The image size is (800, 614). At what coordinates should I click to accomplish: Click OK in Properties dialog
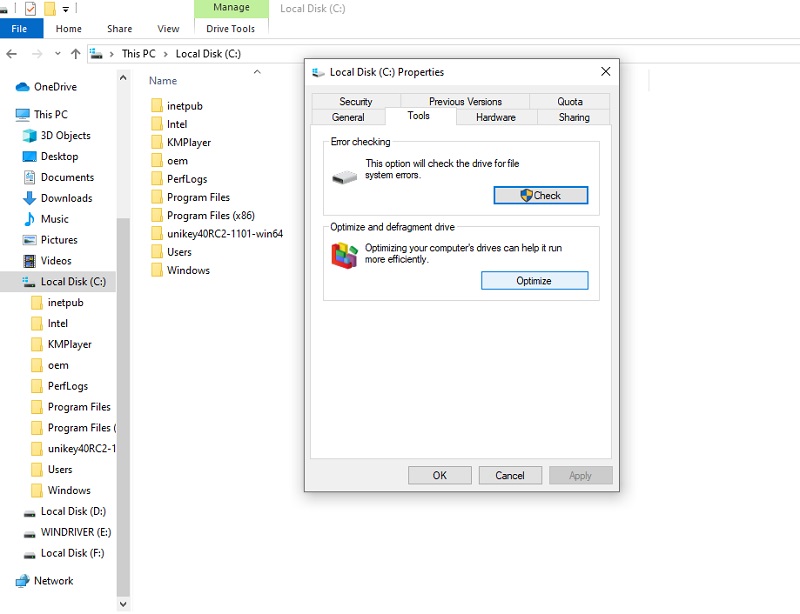[x=439, y=476]
